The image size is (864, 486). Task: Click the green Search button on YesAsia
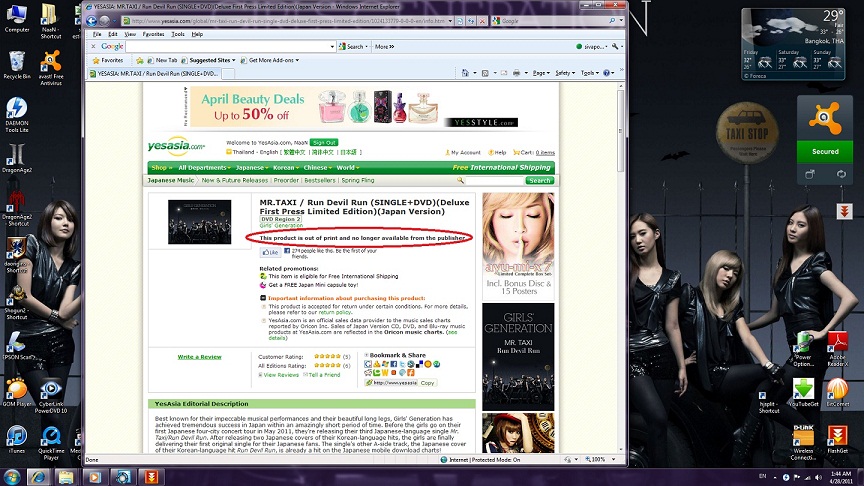539,181
